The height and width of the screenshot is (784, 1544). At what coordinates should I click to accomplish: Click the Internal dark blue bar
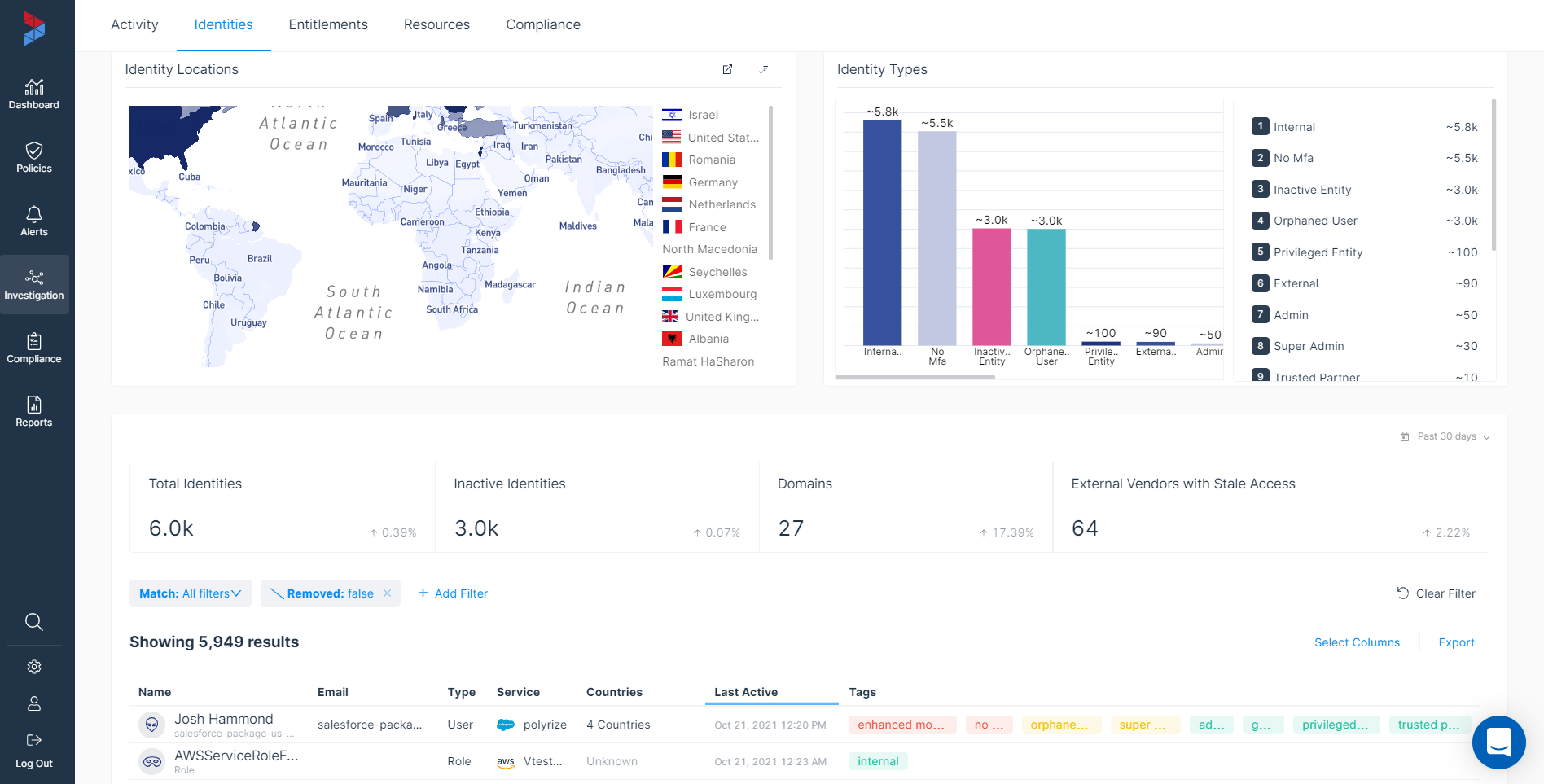(x=882, y=232)
